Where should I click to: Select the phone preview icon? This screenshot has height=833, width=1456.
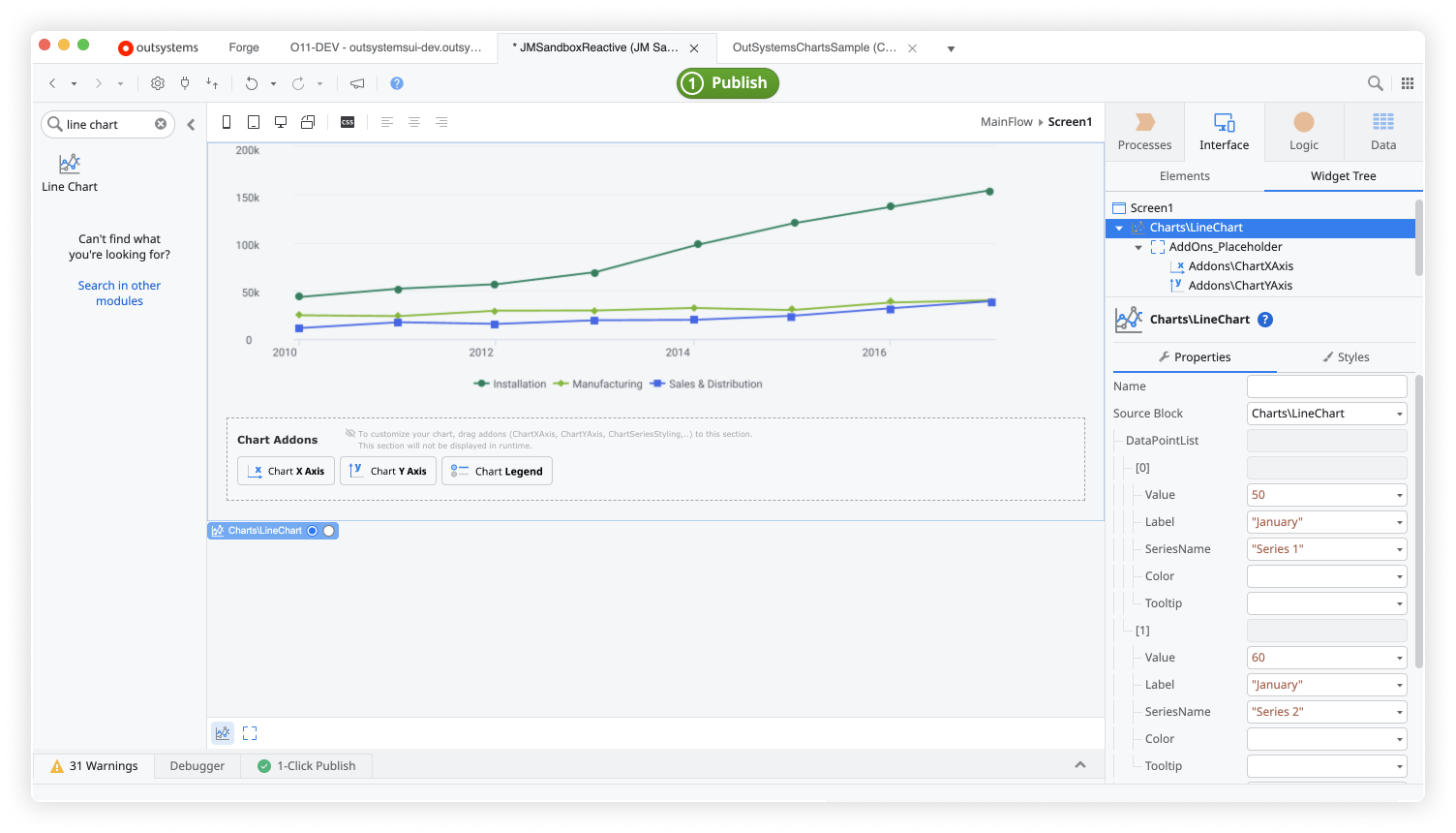point(226,121)
